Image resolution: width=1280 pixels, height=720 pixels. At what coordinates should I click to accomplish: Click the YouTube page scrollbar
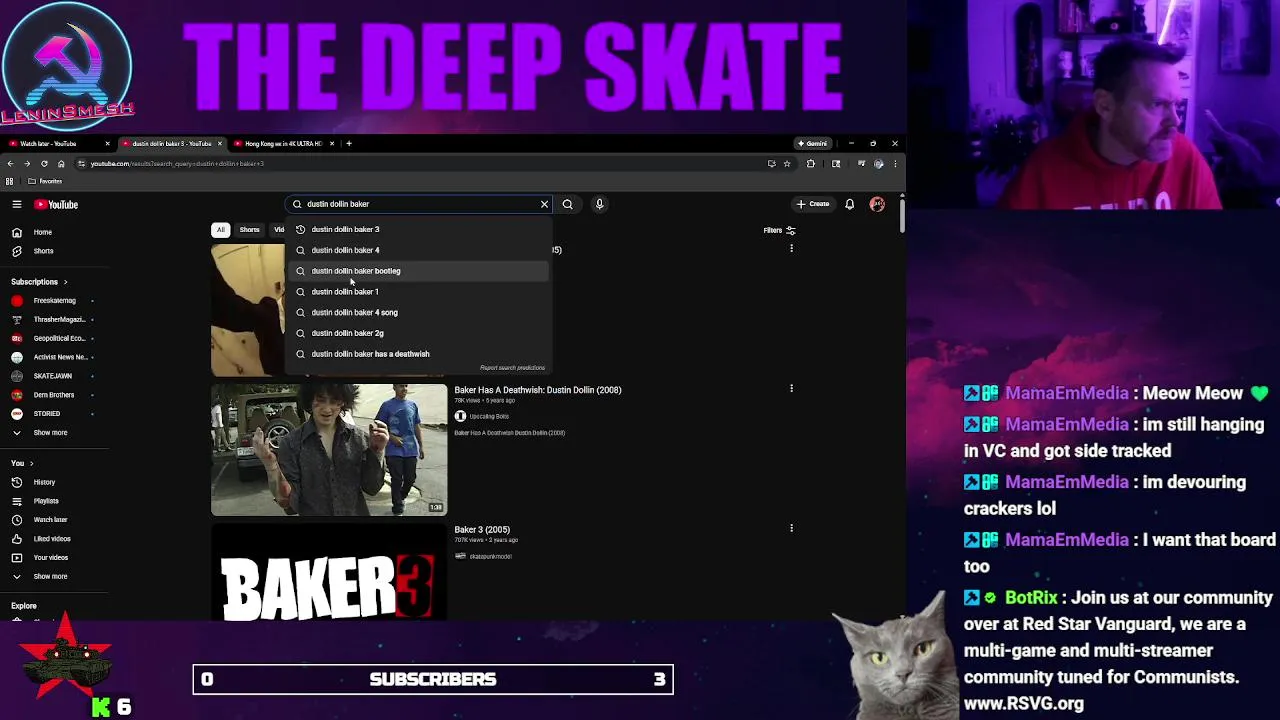901,215
